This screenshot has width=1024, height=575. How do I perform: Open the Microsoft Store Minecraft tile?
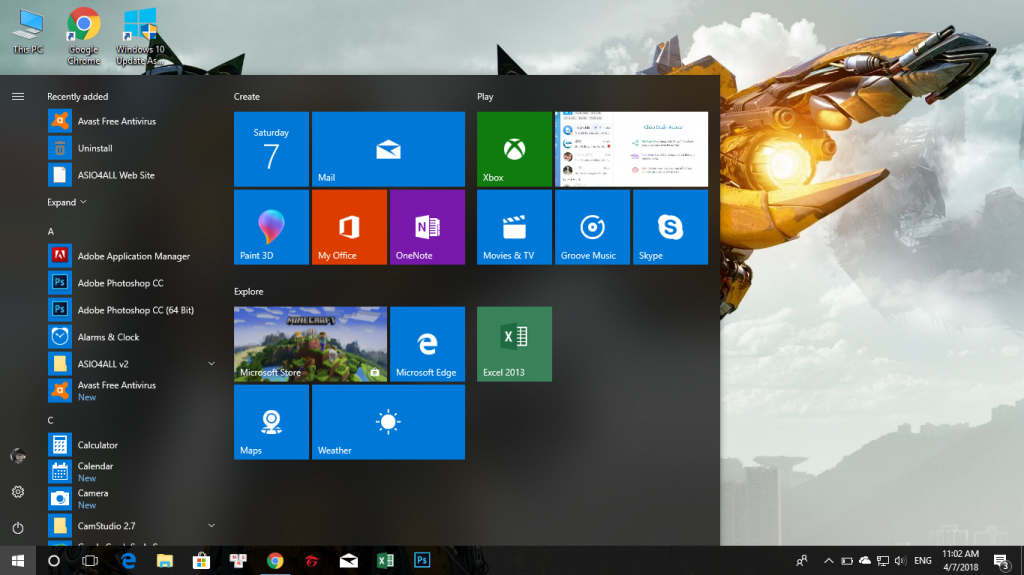pyautogui.click(x=310, y=343)
